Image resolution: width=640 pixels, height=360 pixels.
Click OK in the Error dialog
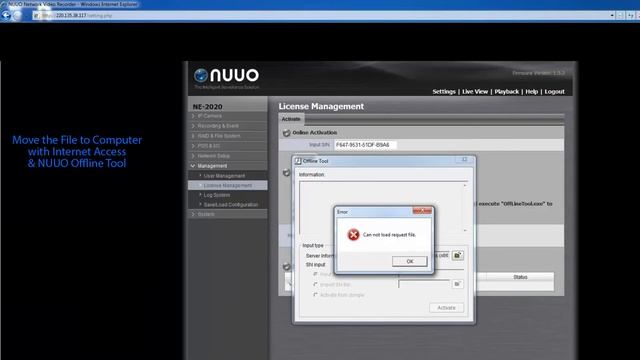409,261
